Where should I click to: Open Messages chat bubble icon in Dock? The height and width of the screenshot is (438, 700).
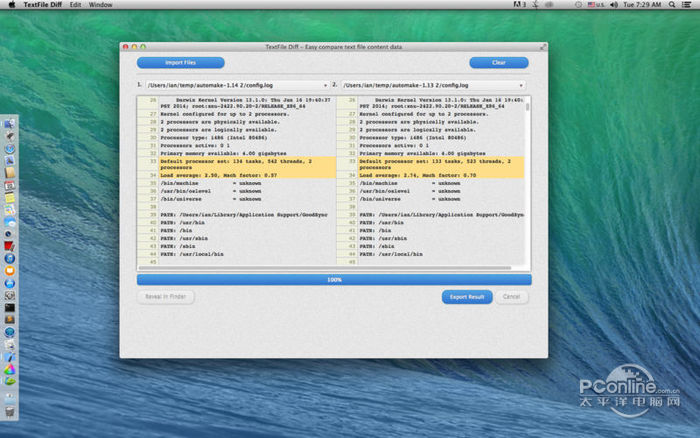coord(9,222)
